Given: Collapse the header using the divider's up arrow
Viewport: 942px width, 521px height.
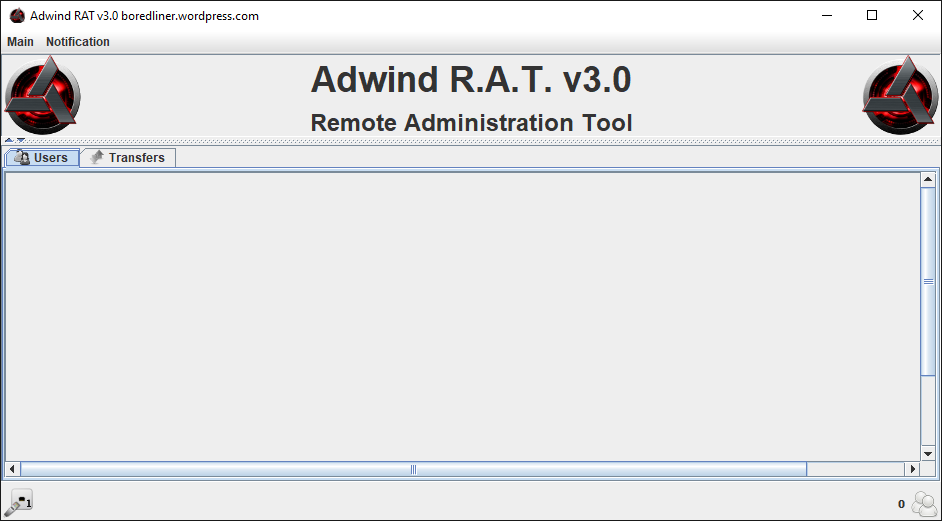Looking at the screenshot, I should pos(8,140).
